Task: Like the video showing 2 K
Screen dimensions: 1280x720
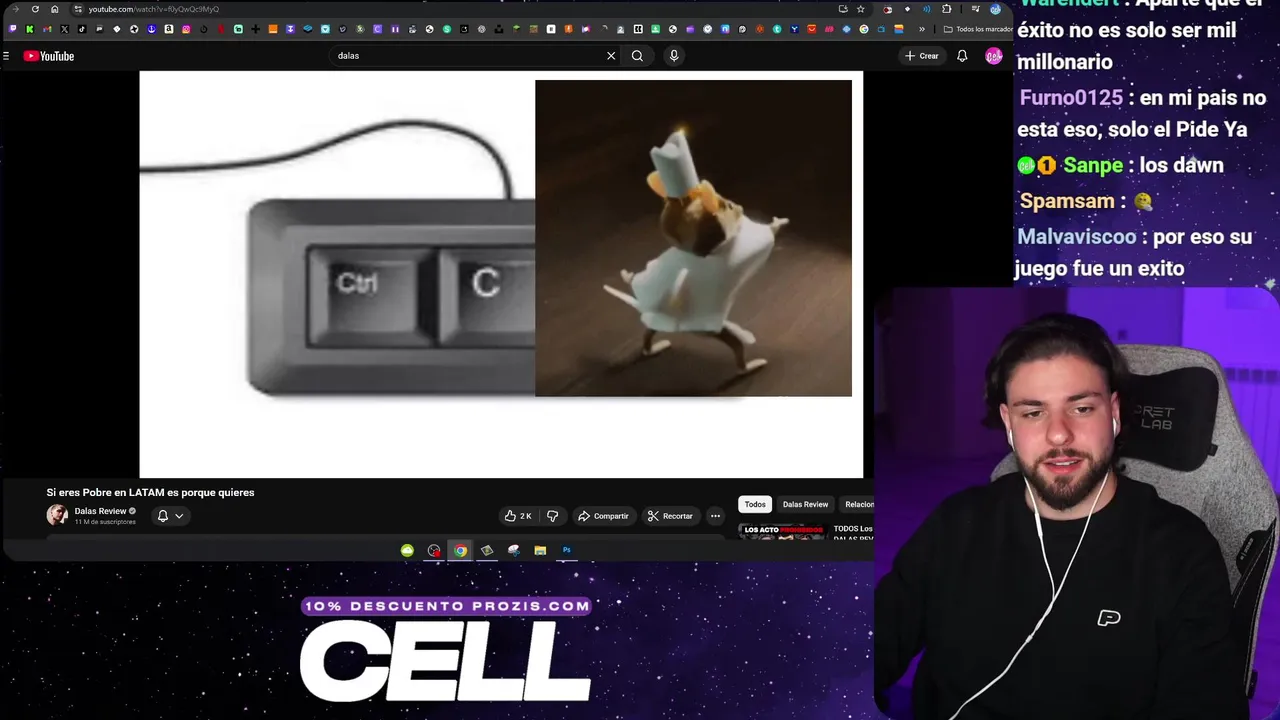Action: pos(518,516)
